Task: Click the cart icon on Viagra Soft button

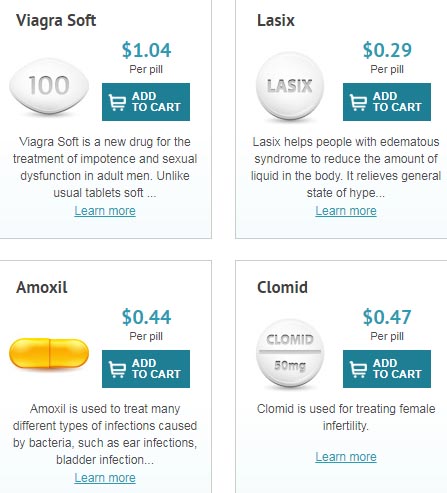Action: pos(117,102)
